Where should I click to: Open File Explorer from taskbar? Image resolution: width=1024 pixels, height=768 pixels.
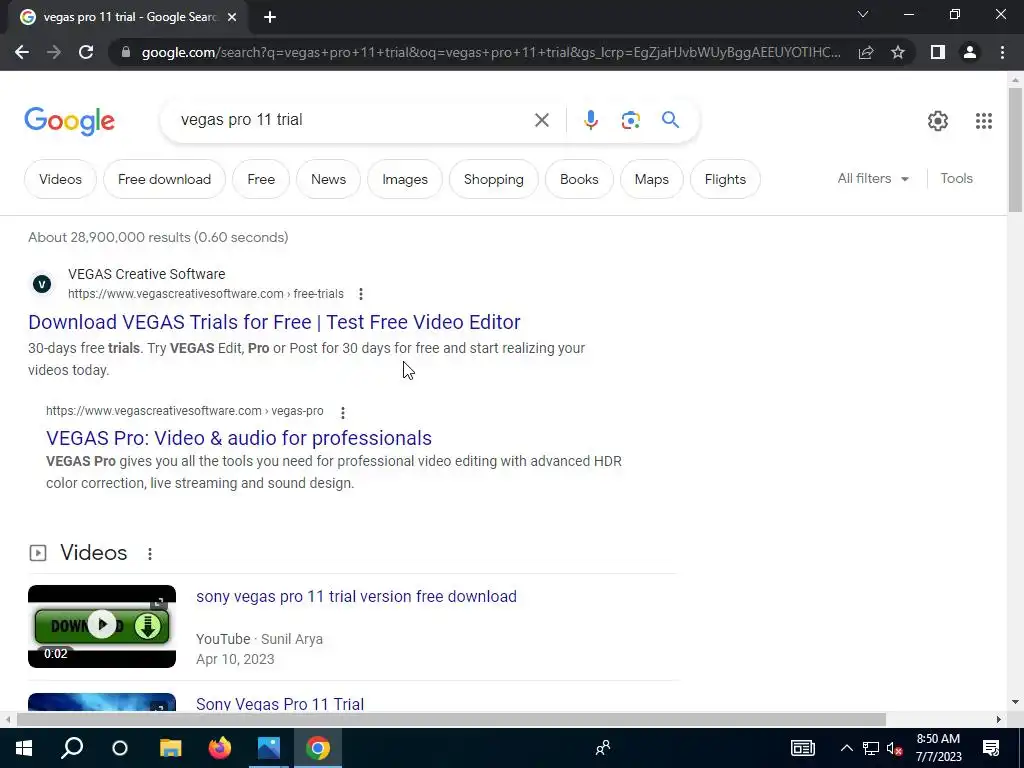click(170, 748)
